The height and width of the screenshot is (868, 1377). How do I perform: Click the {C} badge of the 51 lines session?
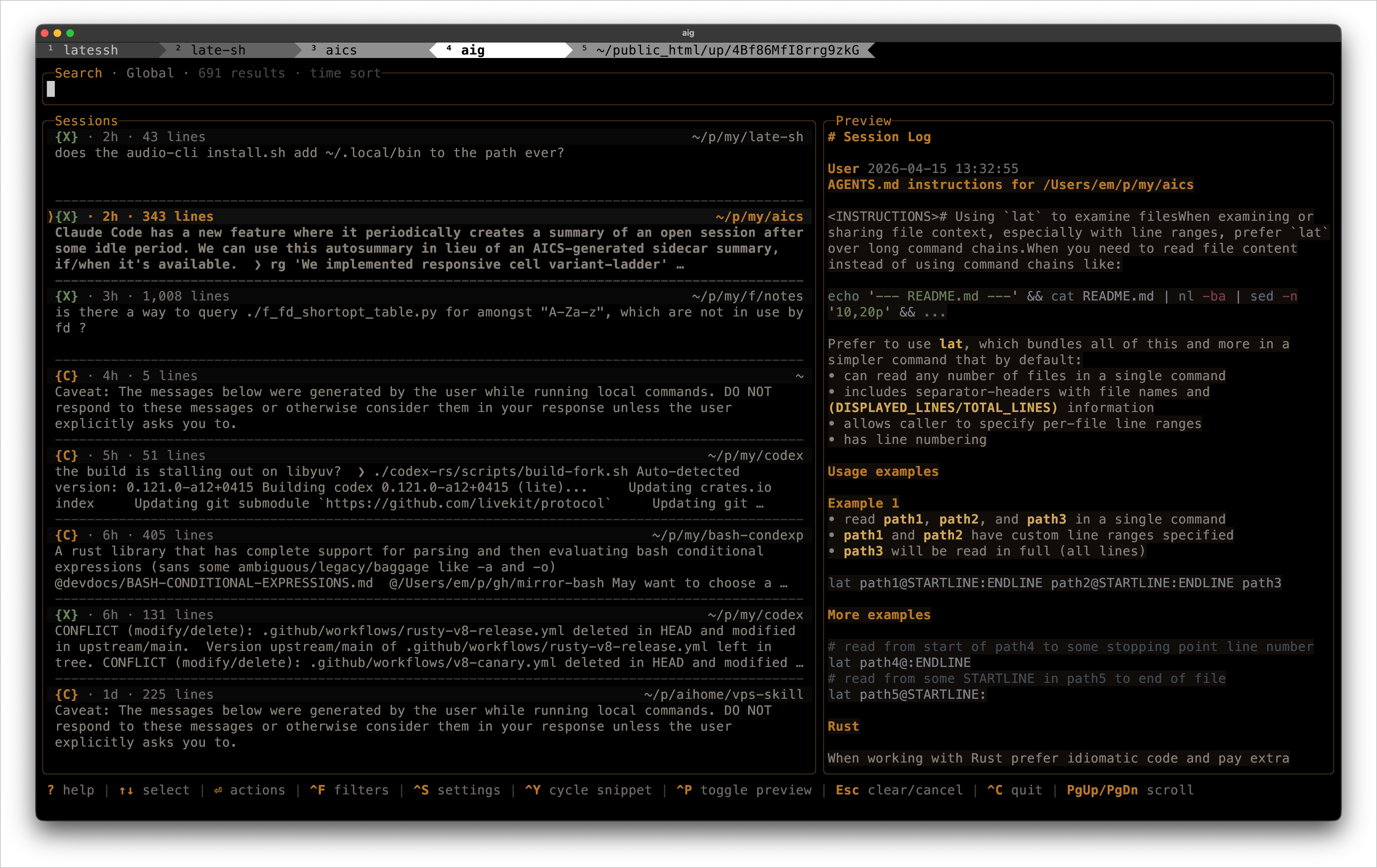click(66, 455)
